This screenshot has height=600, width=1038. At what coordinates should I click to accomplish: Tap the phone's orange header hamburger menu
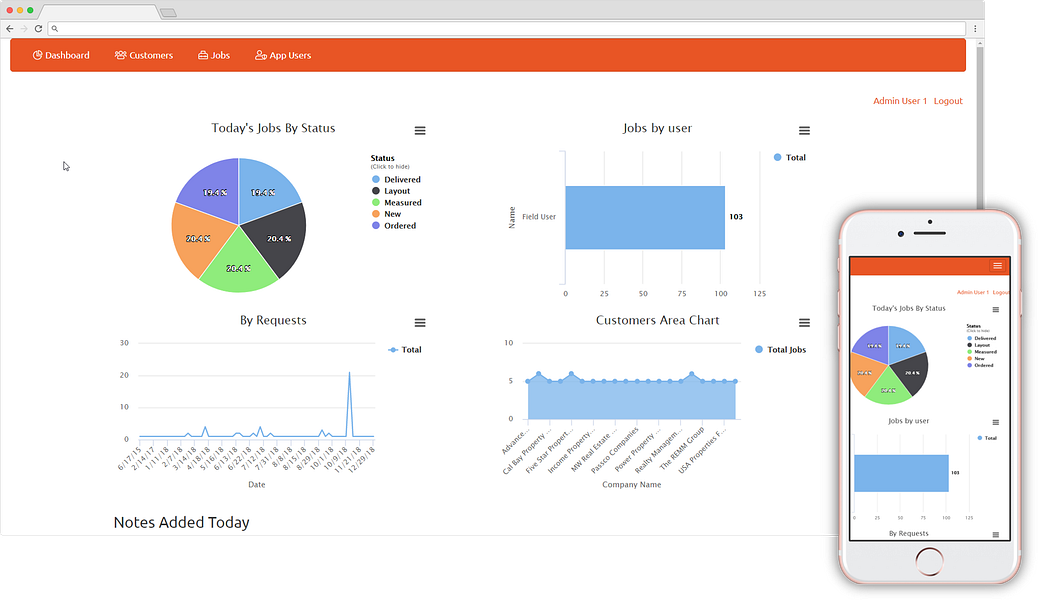[x=997, y=266]
